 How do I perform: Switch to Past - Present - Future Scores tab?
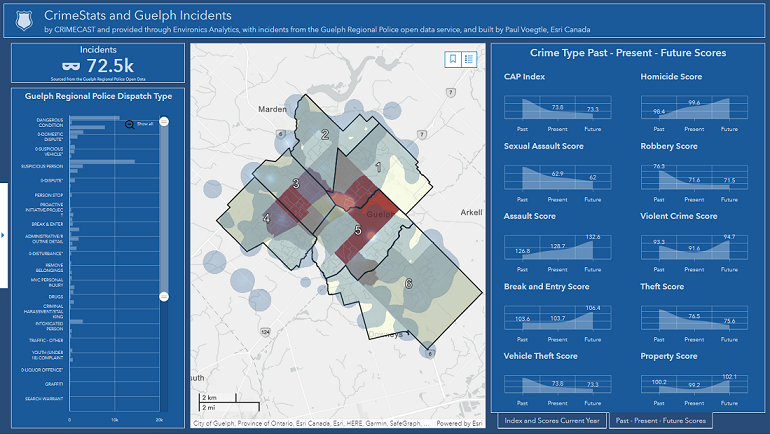[x=660, y=421]
